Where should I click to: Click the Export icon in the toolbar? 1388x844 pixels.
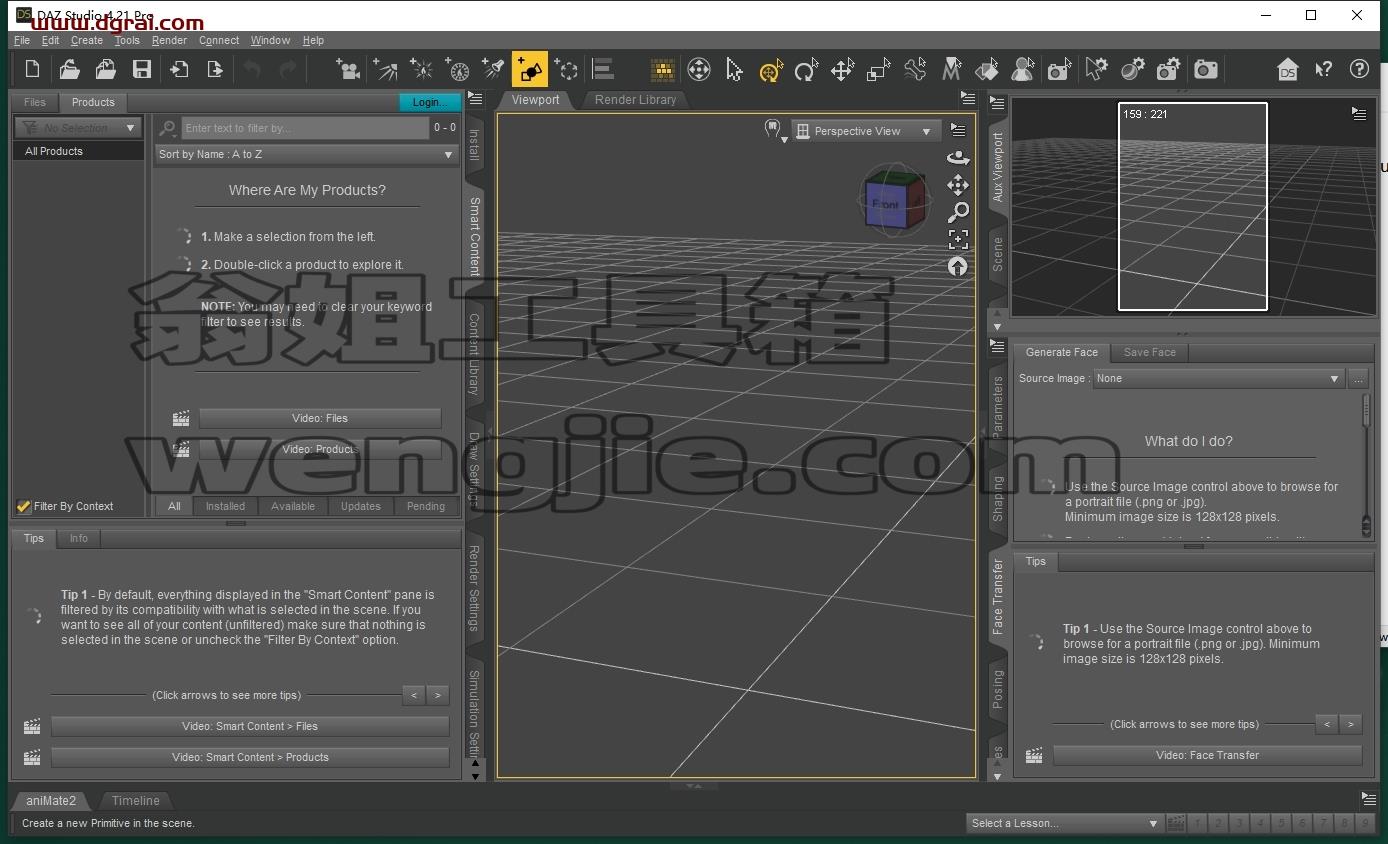tap(215, 69)
